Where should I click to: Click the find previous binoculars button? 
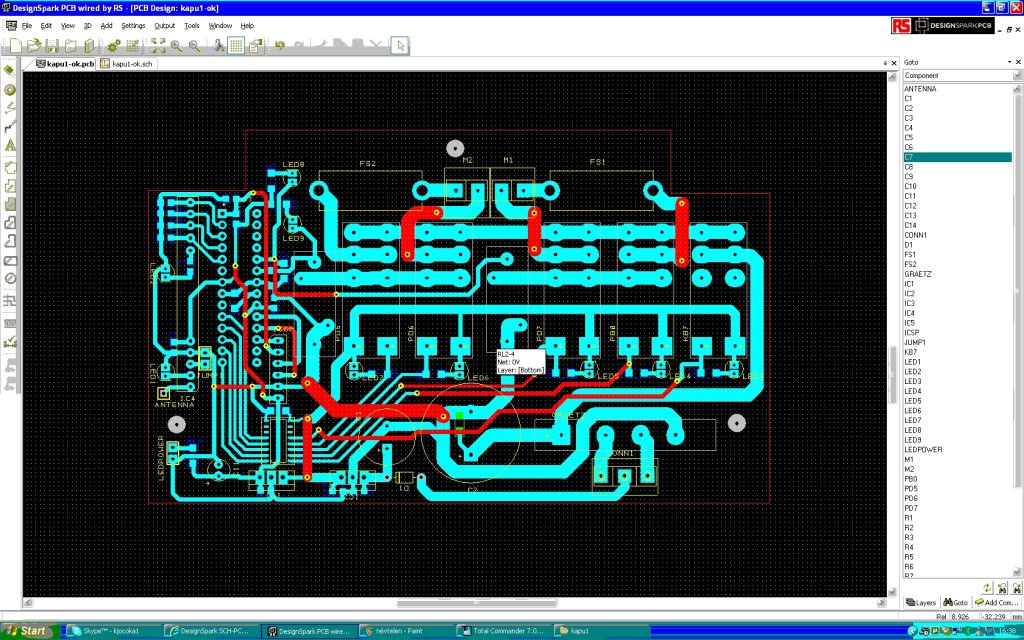[1002, 588]
